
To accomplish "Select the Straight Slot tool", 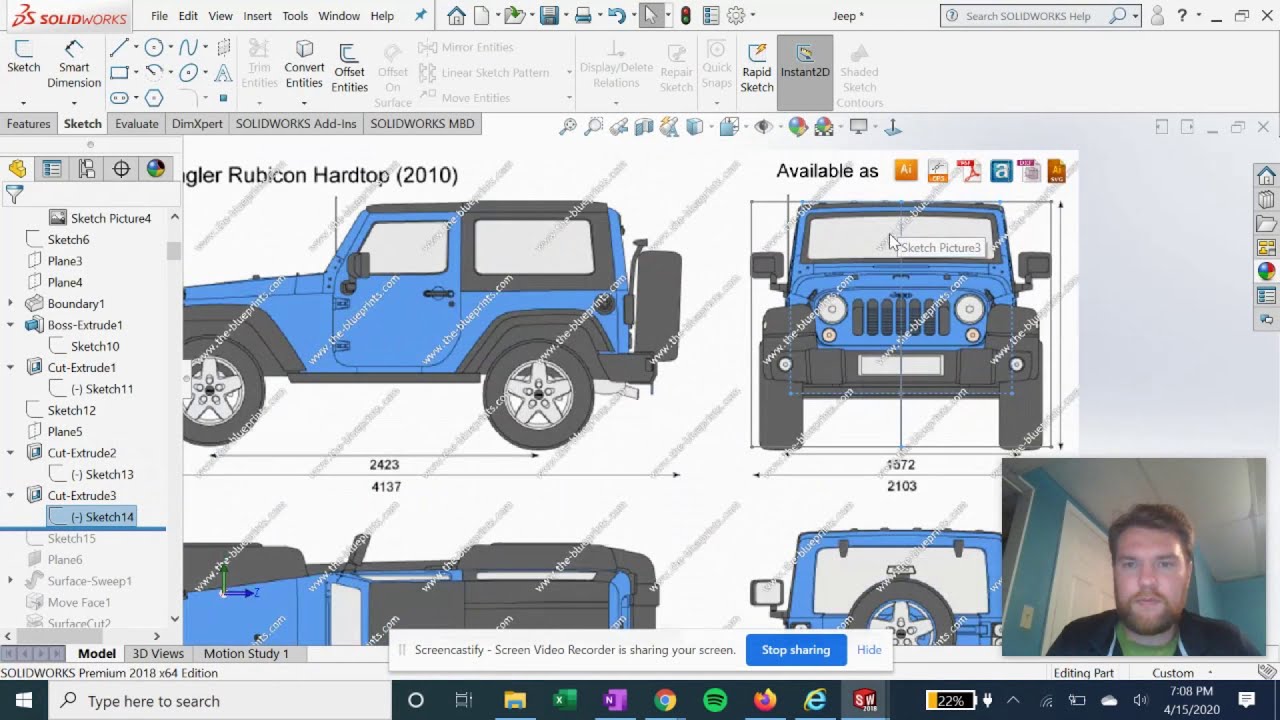I will 119,98.
